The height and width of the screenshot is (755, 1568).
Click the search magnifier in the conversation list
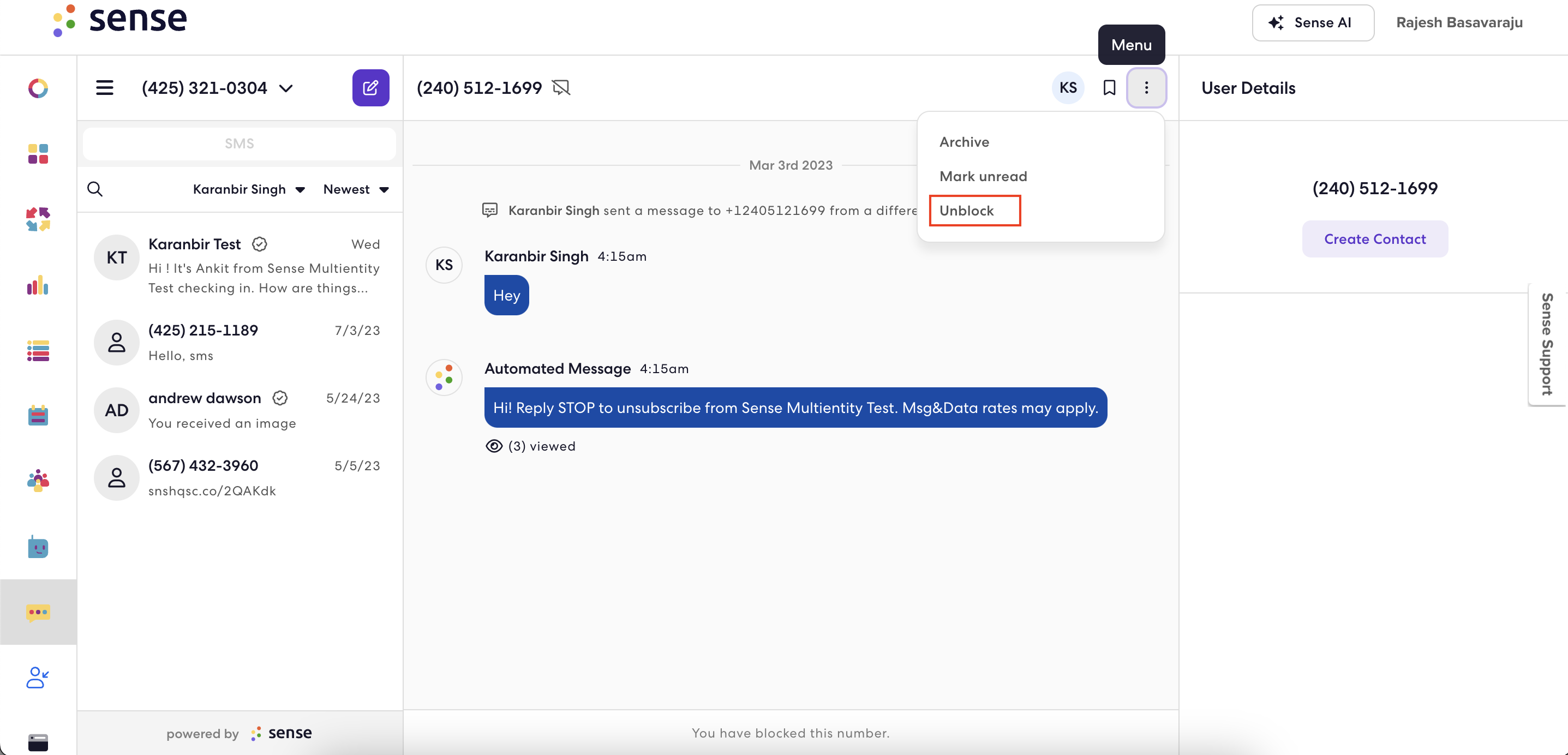95,189
